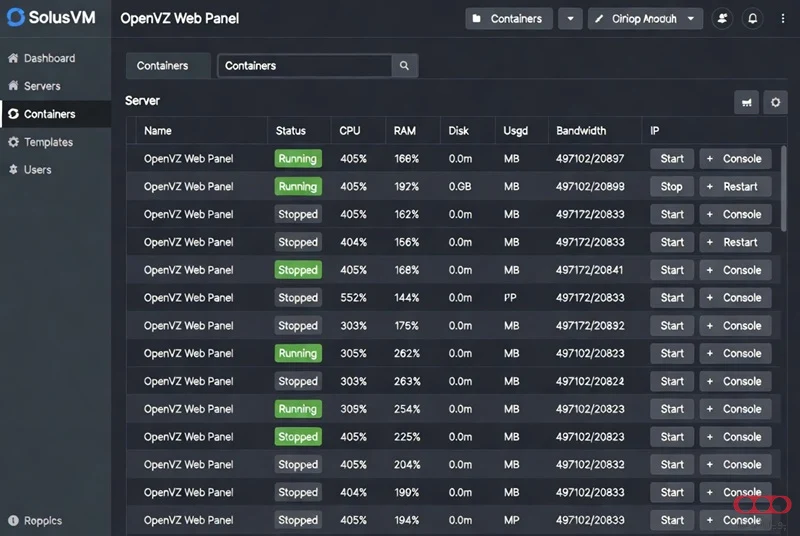
Task: Click the server toolbar icon left of gear
Action: 746,103
